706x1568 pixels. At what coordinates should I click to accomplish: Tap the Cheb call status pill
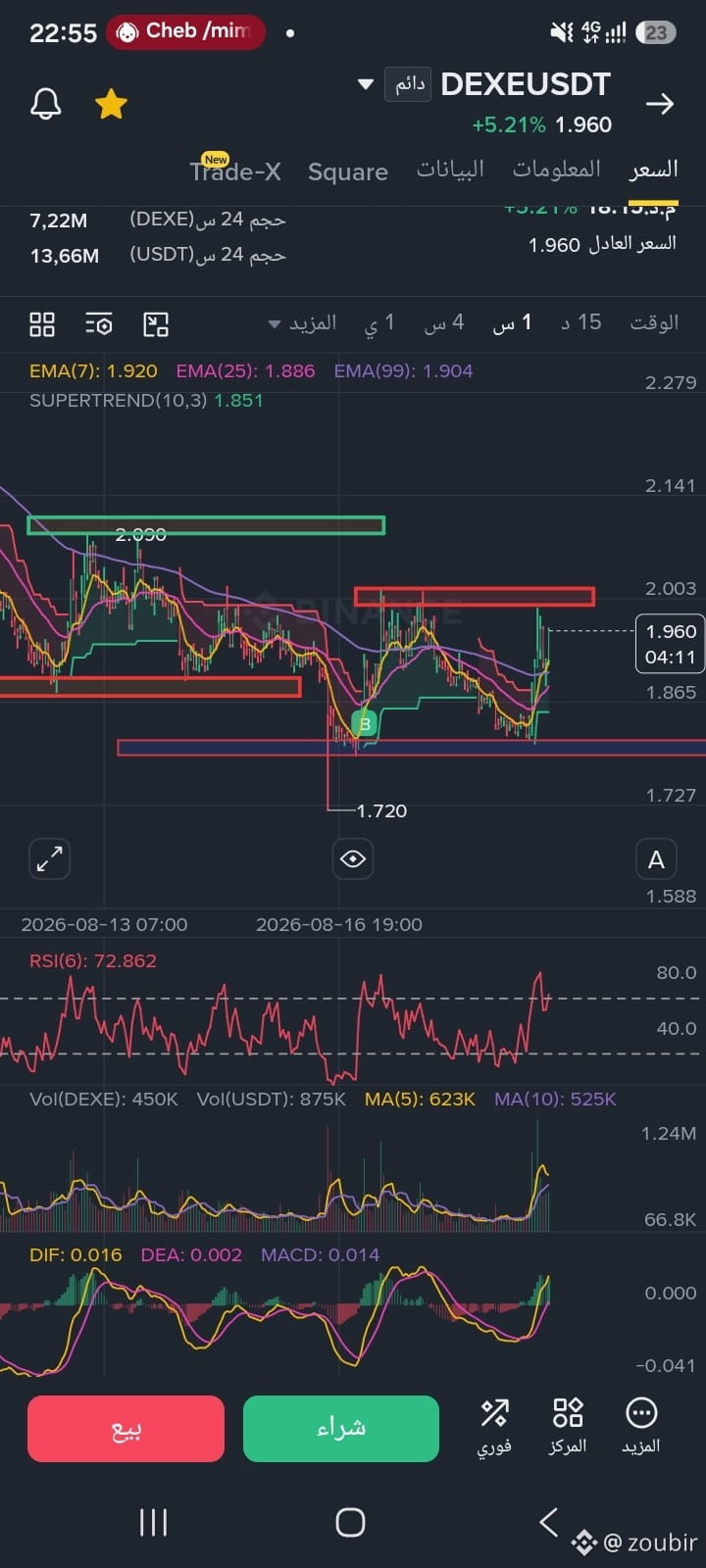(x=184, y=32)
